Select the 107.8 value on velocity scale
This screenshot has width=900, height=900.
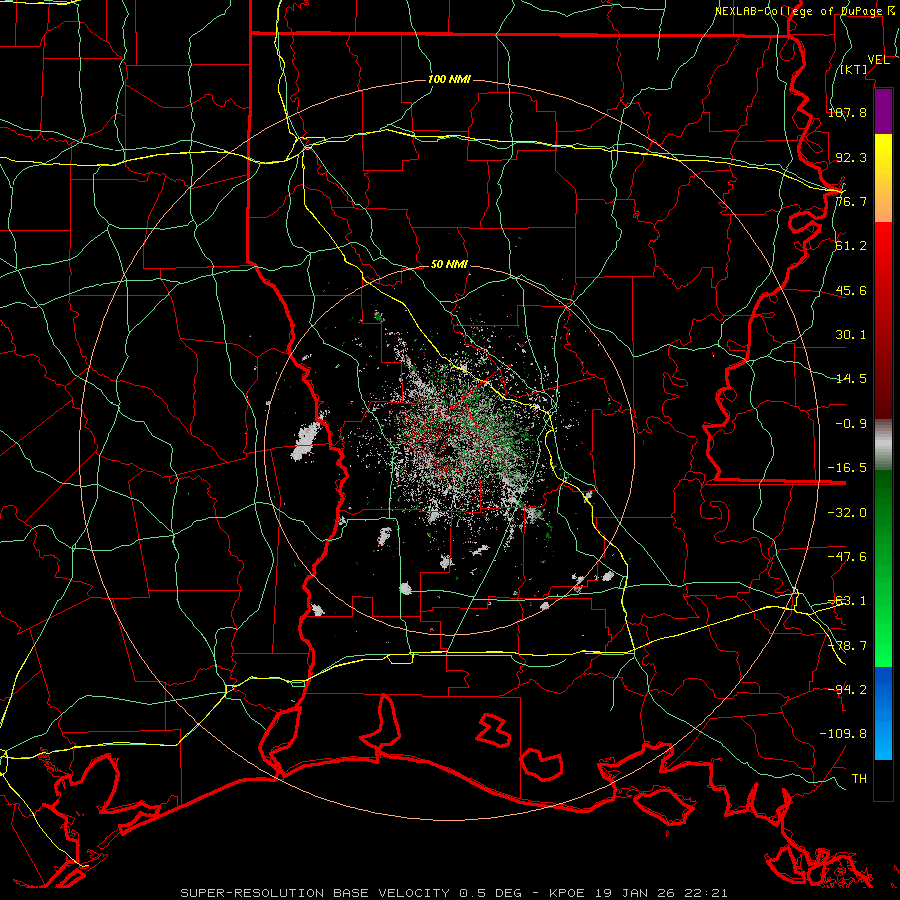[847, 112]
